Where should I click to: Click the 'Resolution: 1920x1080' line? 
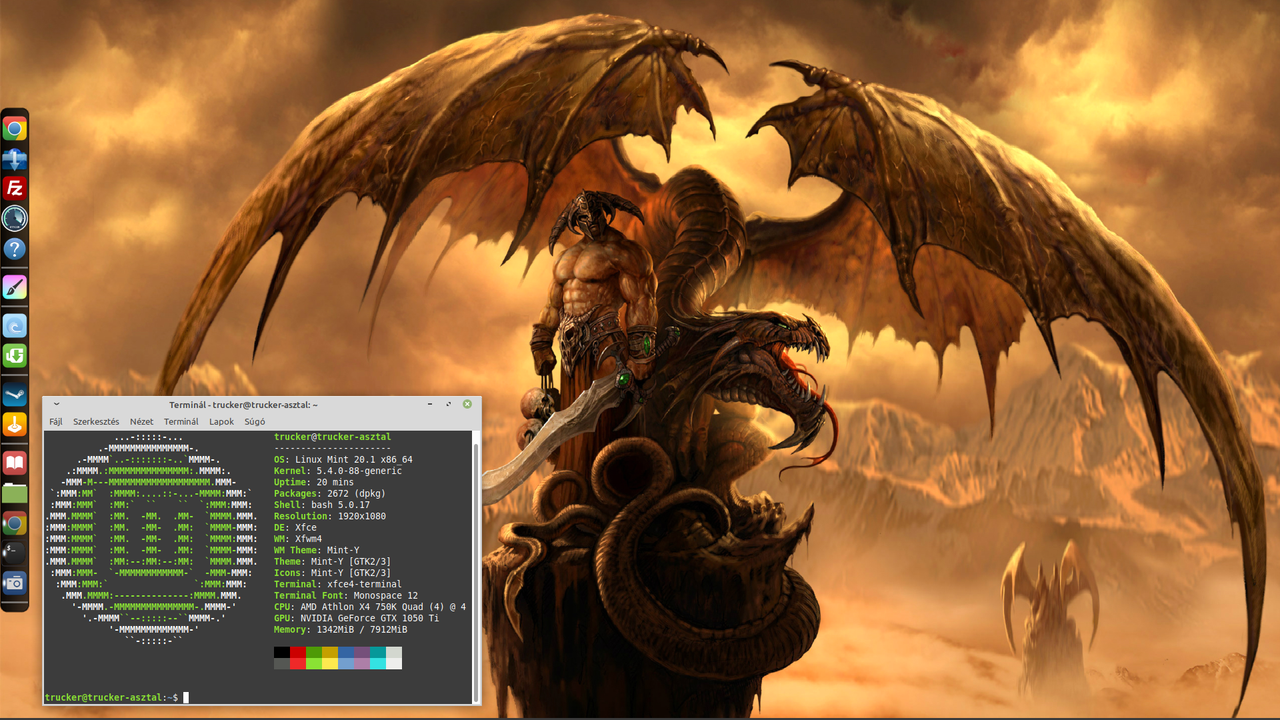[330, 516]
